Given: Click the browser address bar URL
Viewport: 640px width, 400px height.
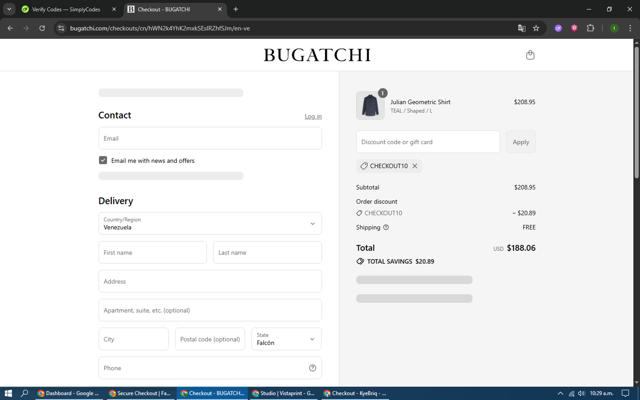Looking at the screenshot, I should click(x=160, y=28).
